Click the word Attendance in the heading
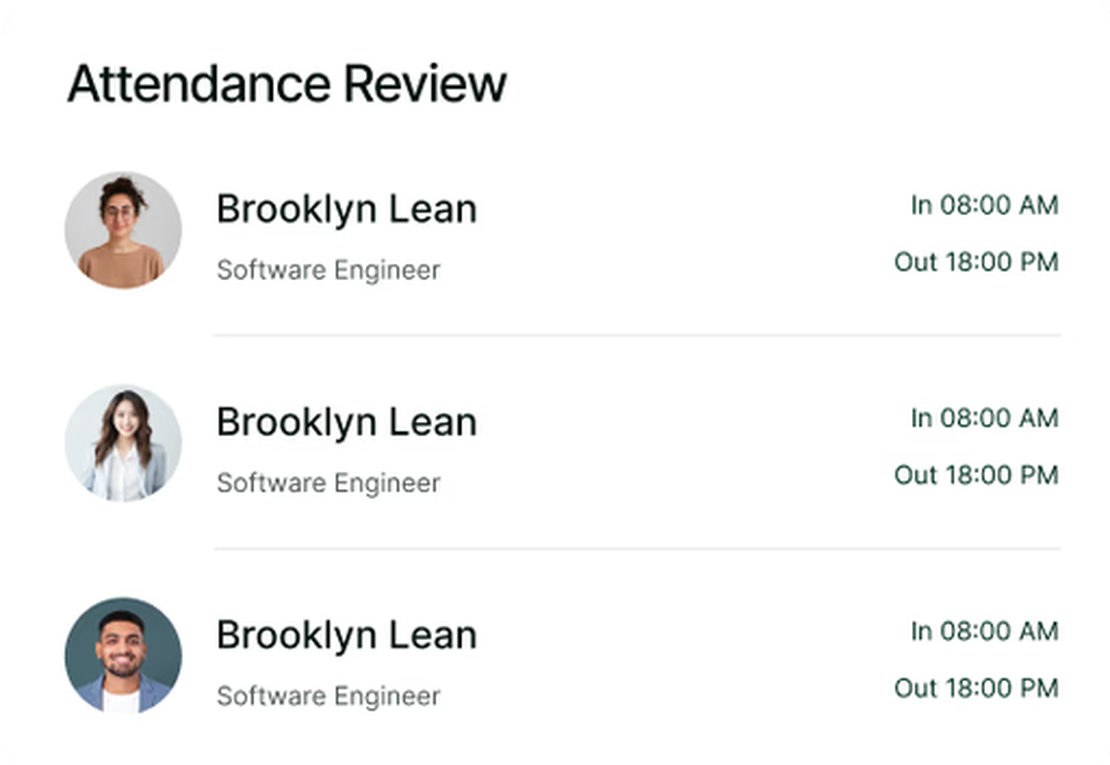The image size is (1110, 765). 199,84
